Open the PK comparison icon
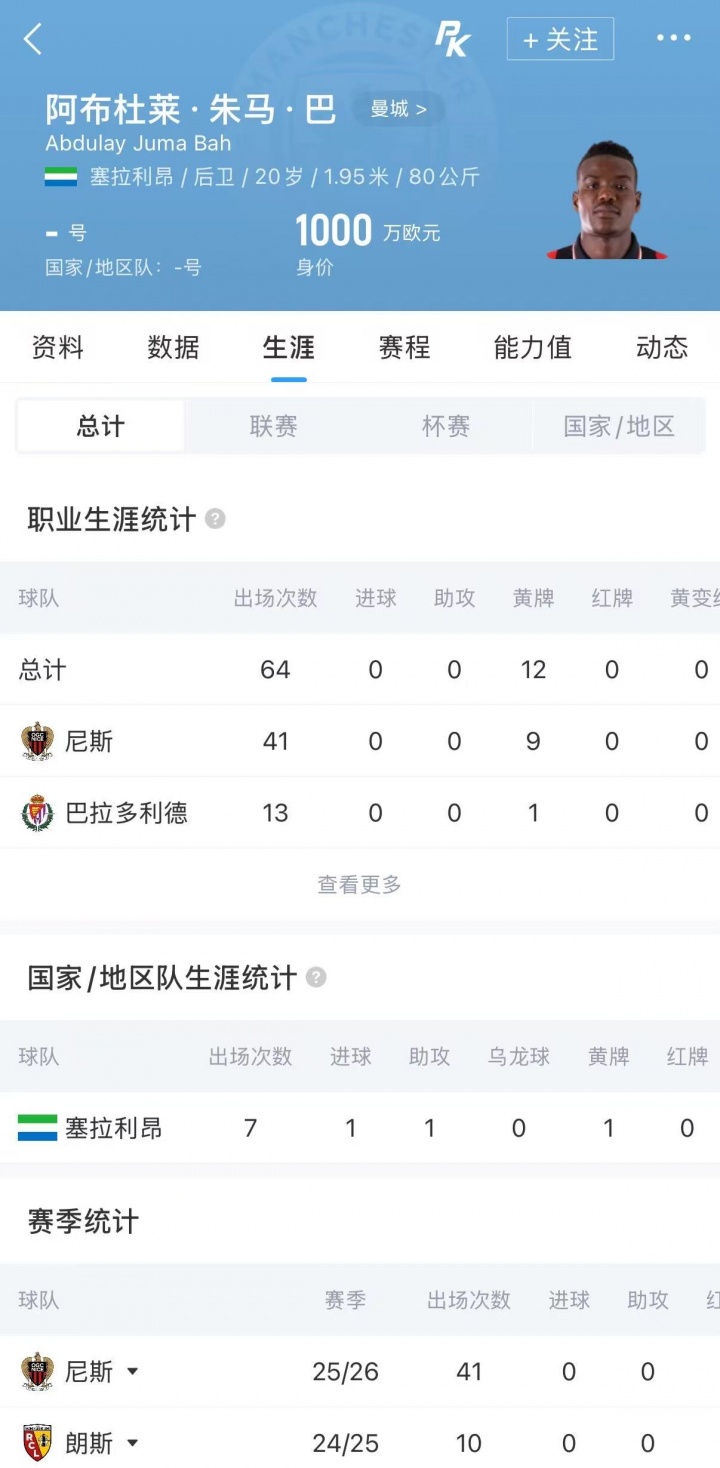Screen dimensions: 720x1468 tap(452, 39)
